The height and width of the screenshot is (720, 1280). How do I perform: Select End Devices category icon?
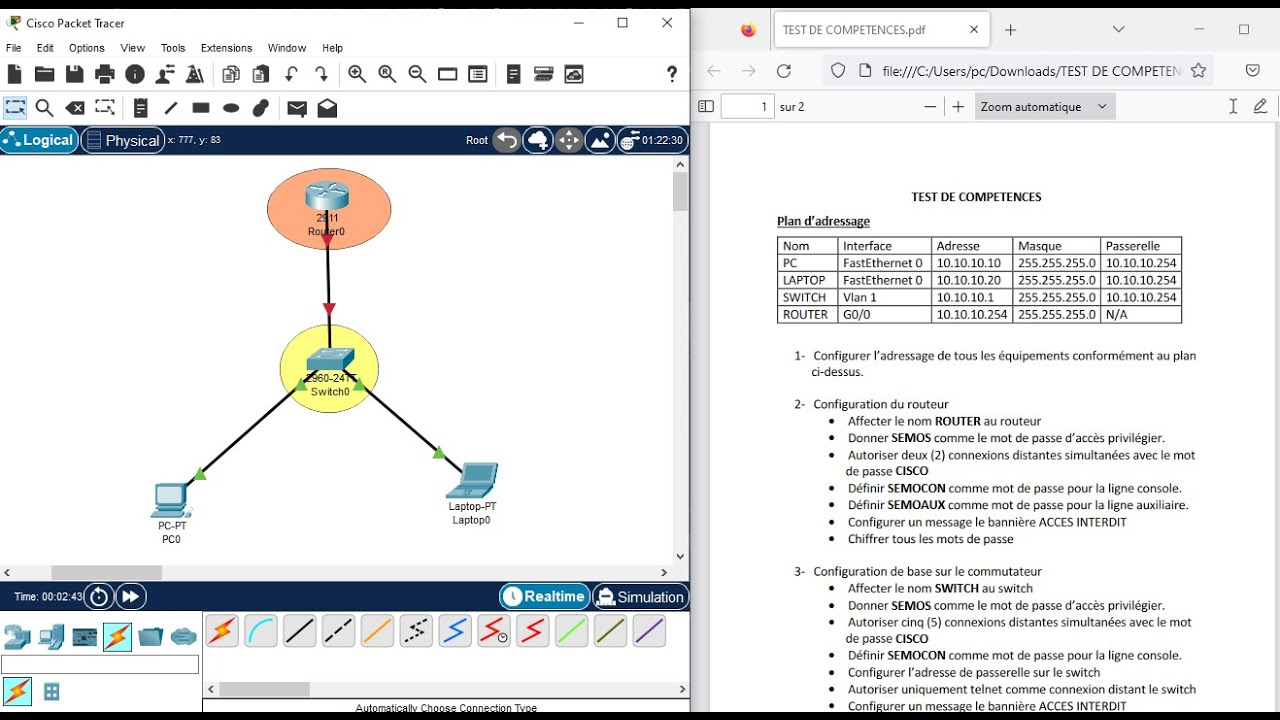pos(51,636)
